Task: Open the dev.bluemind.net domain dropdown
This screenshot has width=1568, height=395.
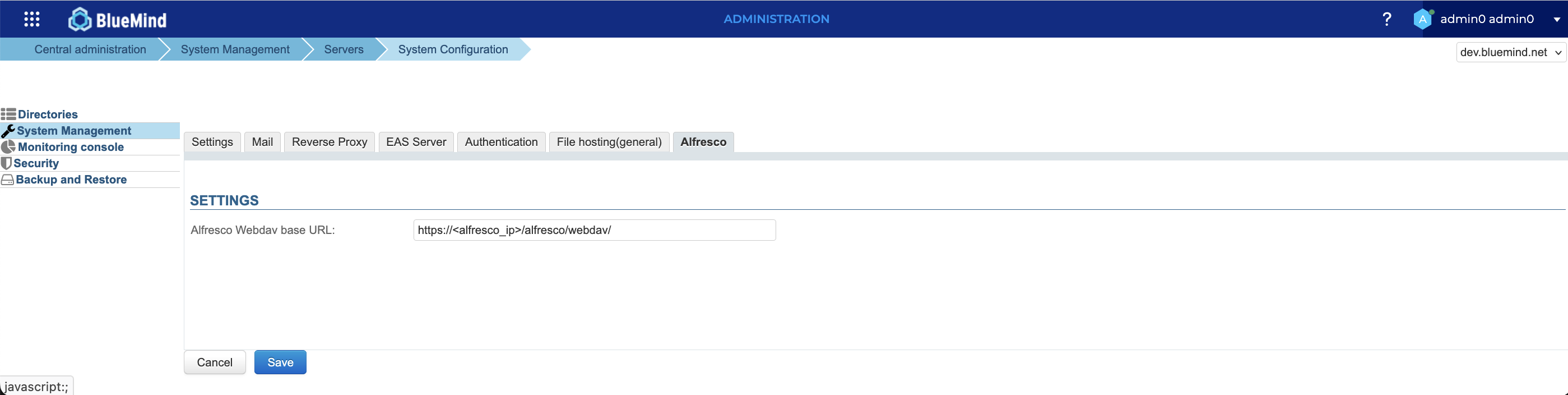Action: [x=1510, y=52]
